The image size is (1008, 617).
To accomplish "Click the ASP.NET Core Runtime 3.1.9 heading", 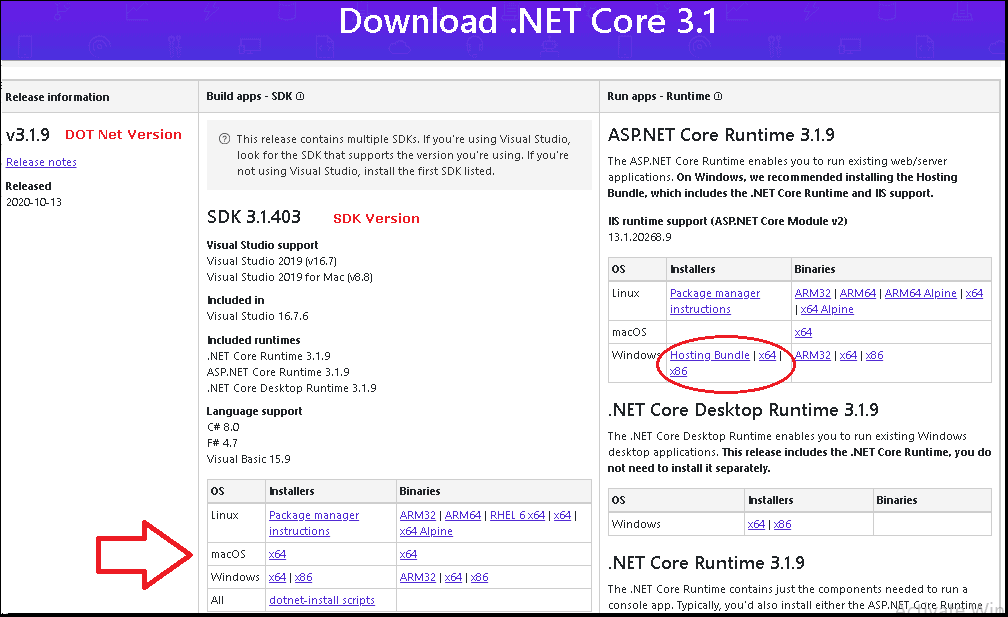I will coord(721,135).
